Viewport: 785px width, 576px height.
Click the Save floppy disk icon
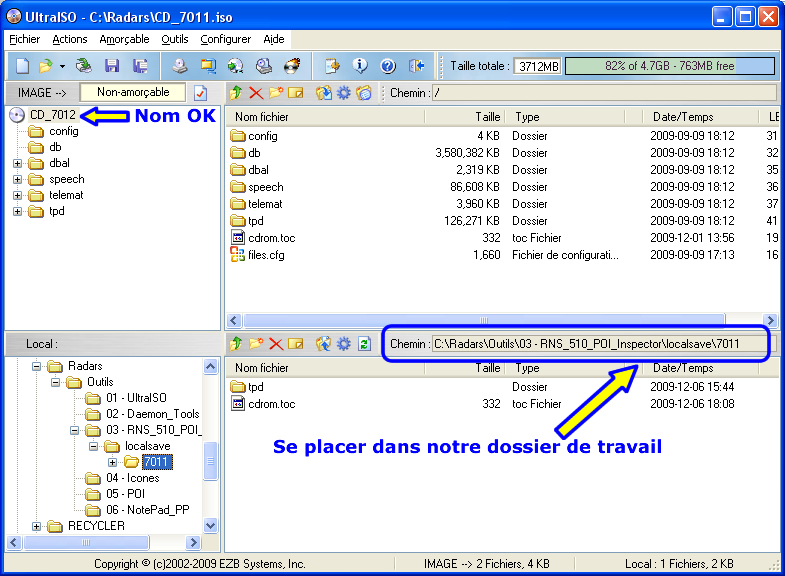coord(112,66)
